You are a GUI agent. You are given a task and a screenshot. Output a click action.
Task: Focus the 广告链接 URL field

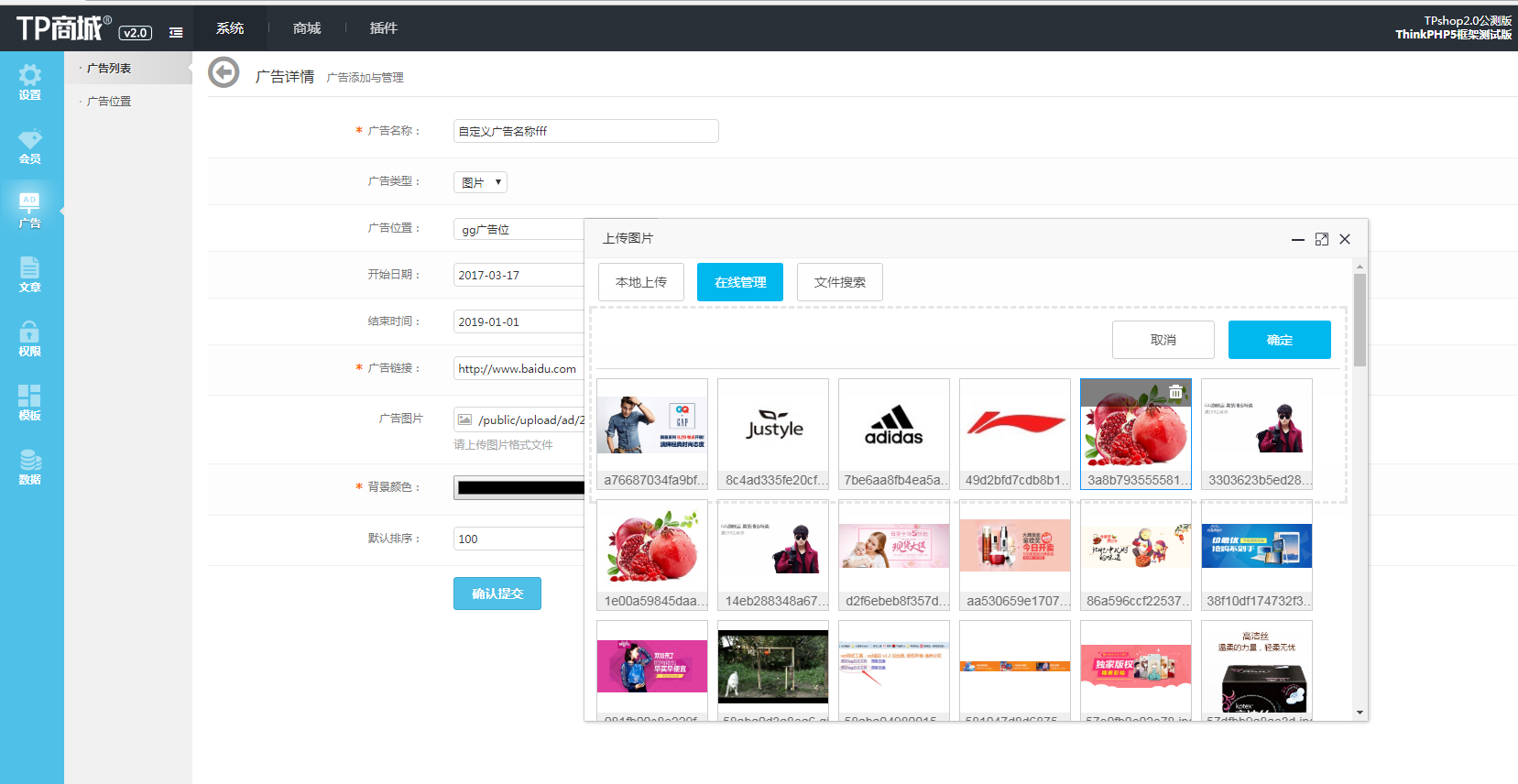(519, 368)
